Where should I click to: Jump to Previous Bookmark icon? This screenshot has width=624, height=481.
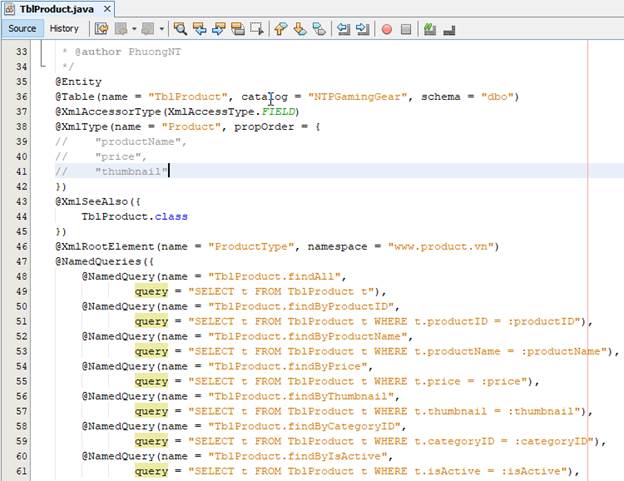(281, 29)
